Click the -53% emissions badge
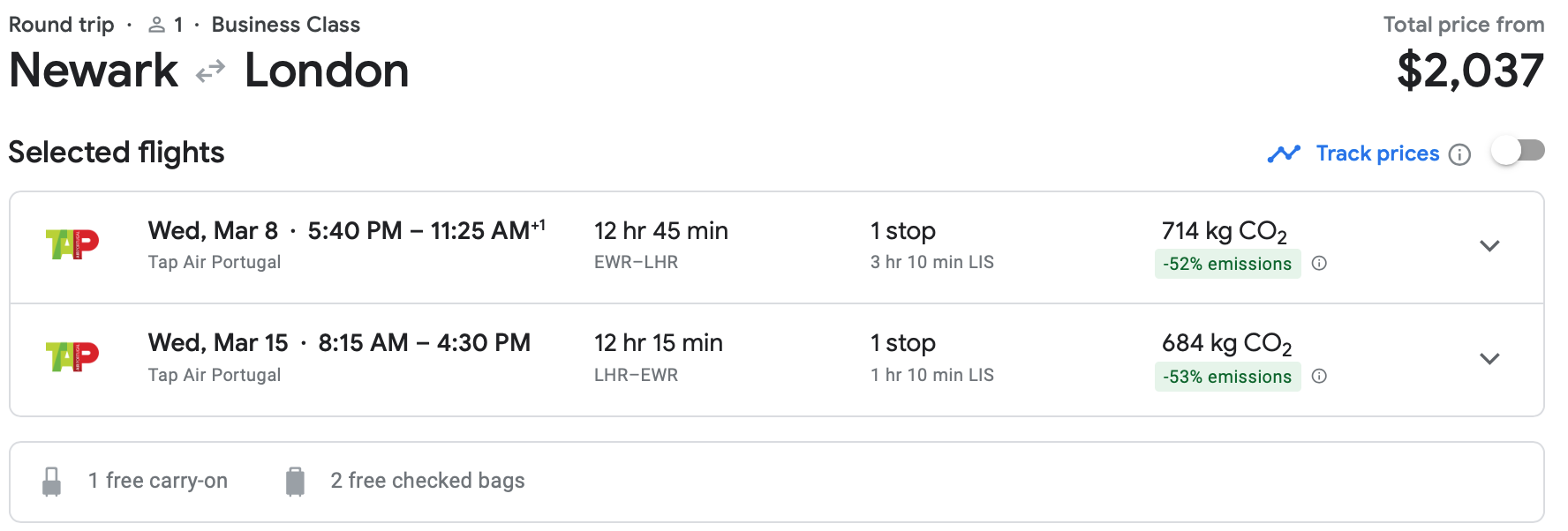1568x531 pixels. click(1226, 377)
